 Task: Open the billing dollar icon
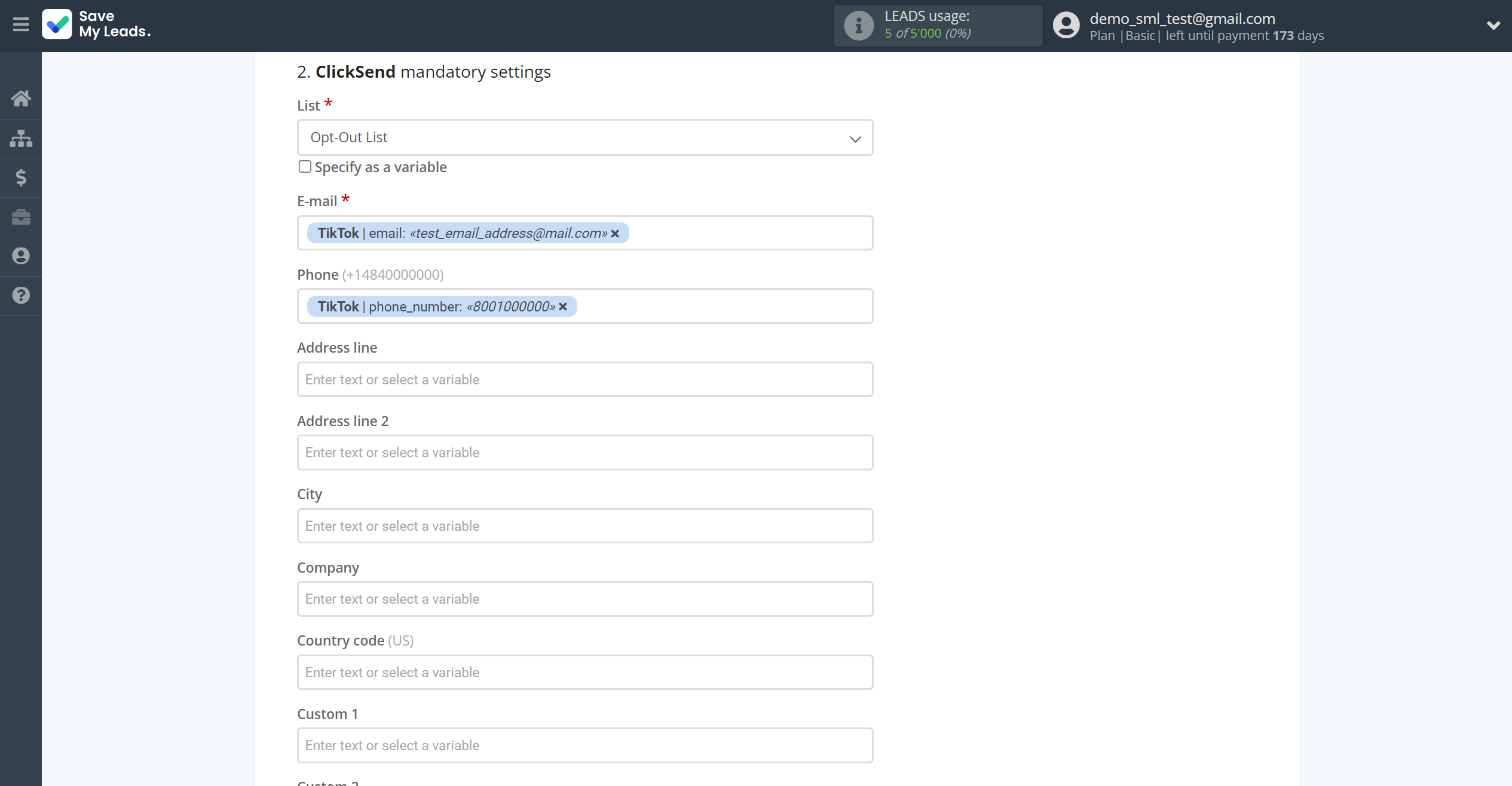tap(21, 178)
